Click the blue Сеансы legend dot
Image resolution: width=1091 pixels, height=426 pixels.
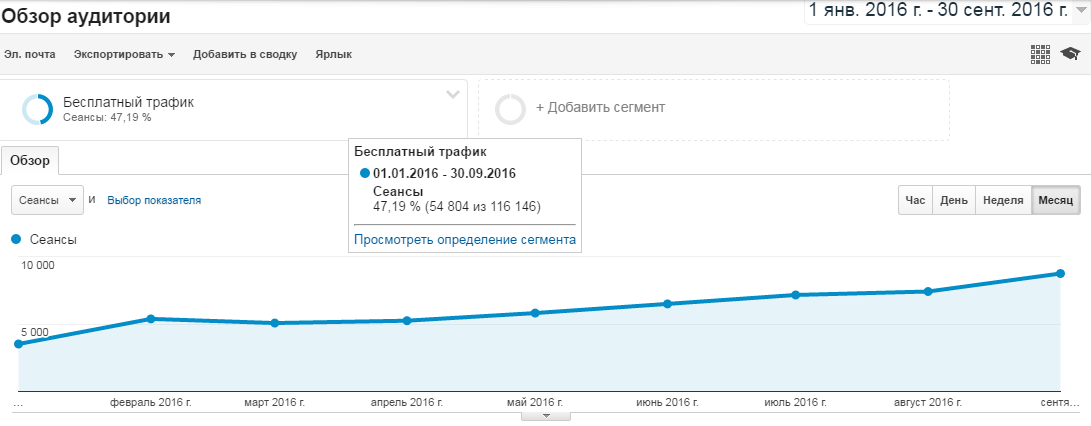point(16,239)
